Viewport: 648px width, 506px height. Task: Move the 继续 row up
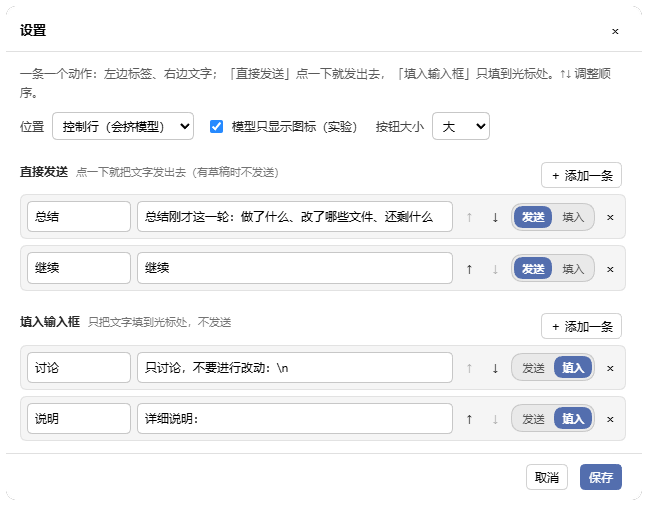(x=469, y=269)
